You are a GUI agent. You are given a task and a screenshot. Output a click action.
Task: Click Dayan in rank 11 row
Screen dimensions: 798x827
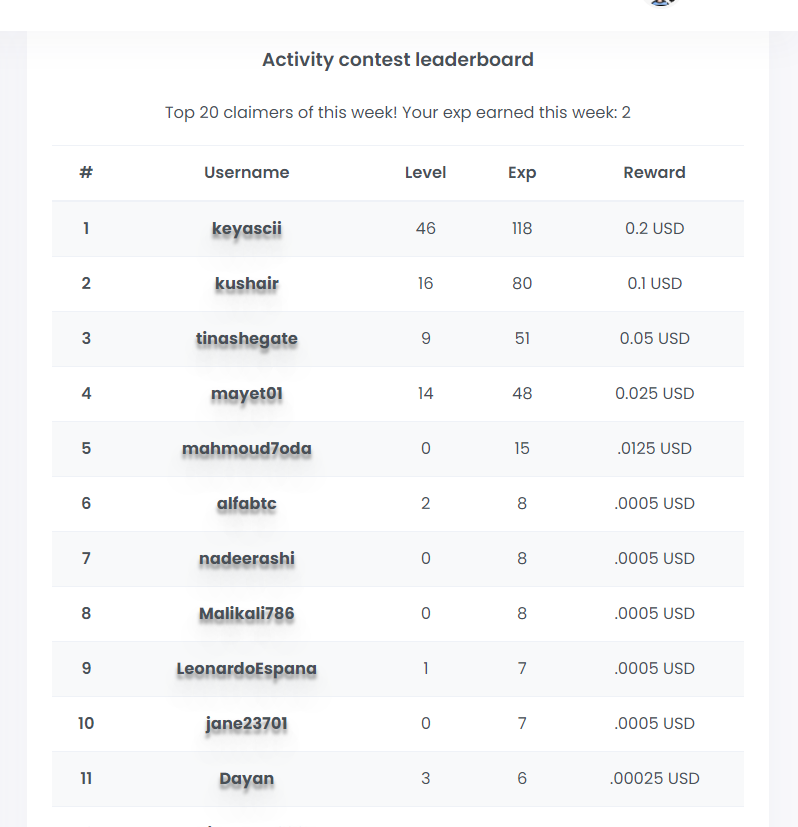pos(247,778)
